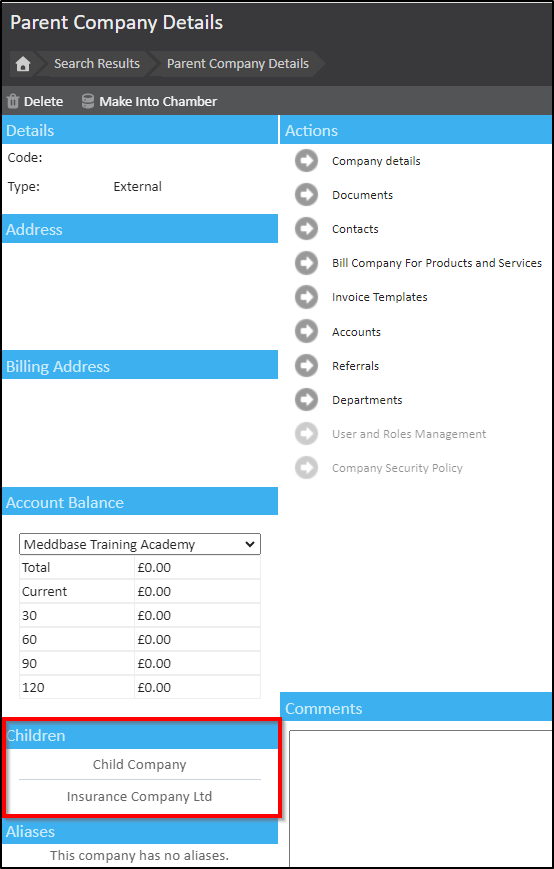This screenshot has height=869, width=554.
Task: Click the Make Into Chamber database icon
Action: click(x=88, y=101)
